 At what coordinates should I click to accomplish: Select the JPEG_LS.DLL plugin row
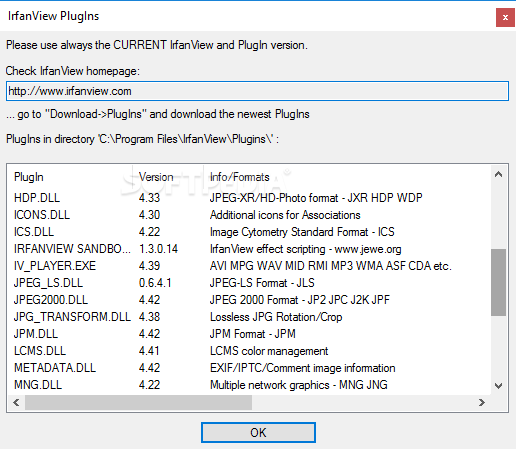click(249, 283)
